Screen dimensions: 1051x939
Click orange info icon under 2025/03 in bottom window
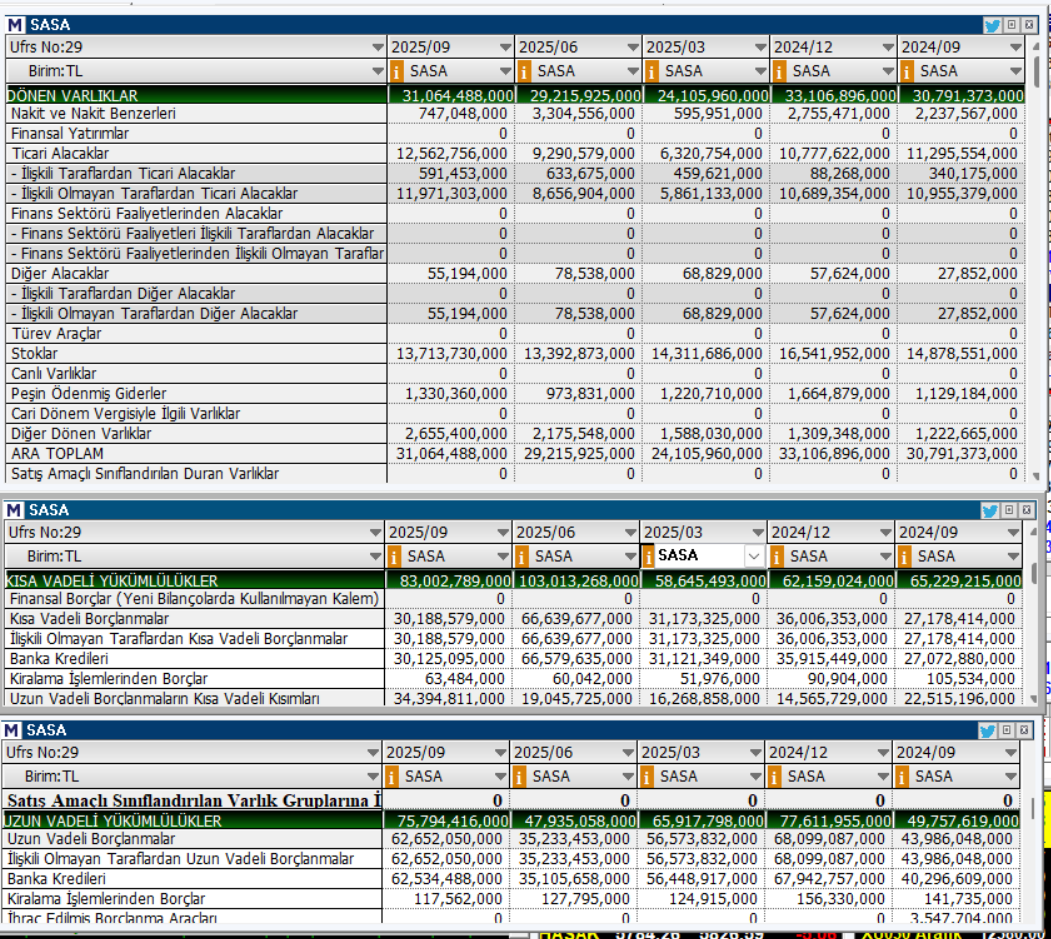pyautogui.click(x=649, y=776)
